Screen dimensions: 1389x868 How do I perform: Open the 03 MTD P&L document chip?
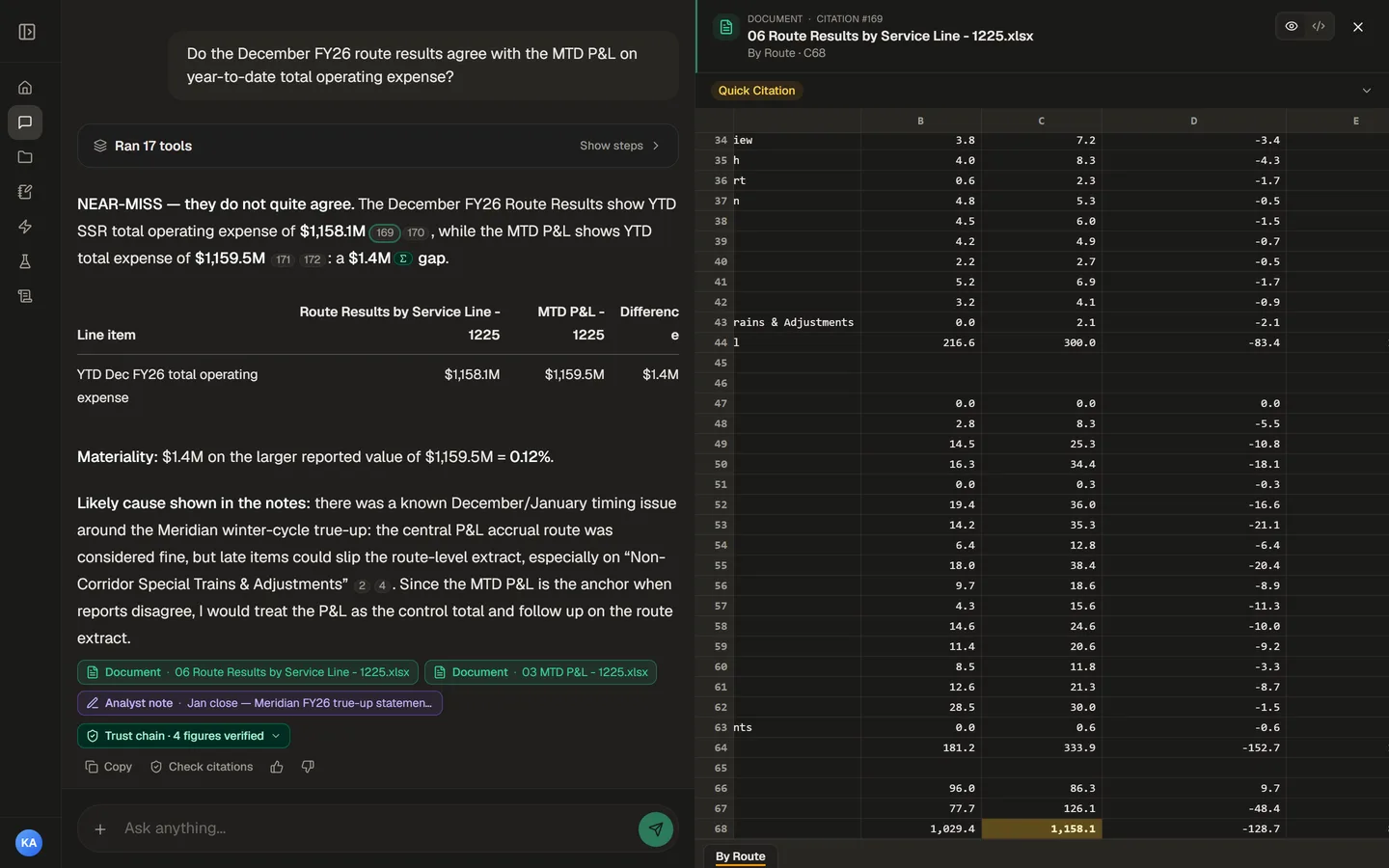click(540, 672)
